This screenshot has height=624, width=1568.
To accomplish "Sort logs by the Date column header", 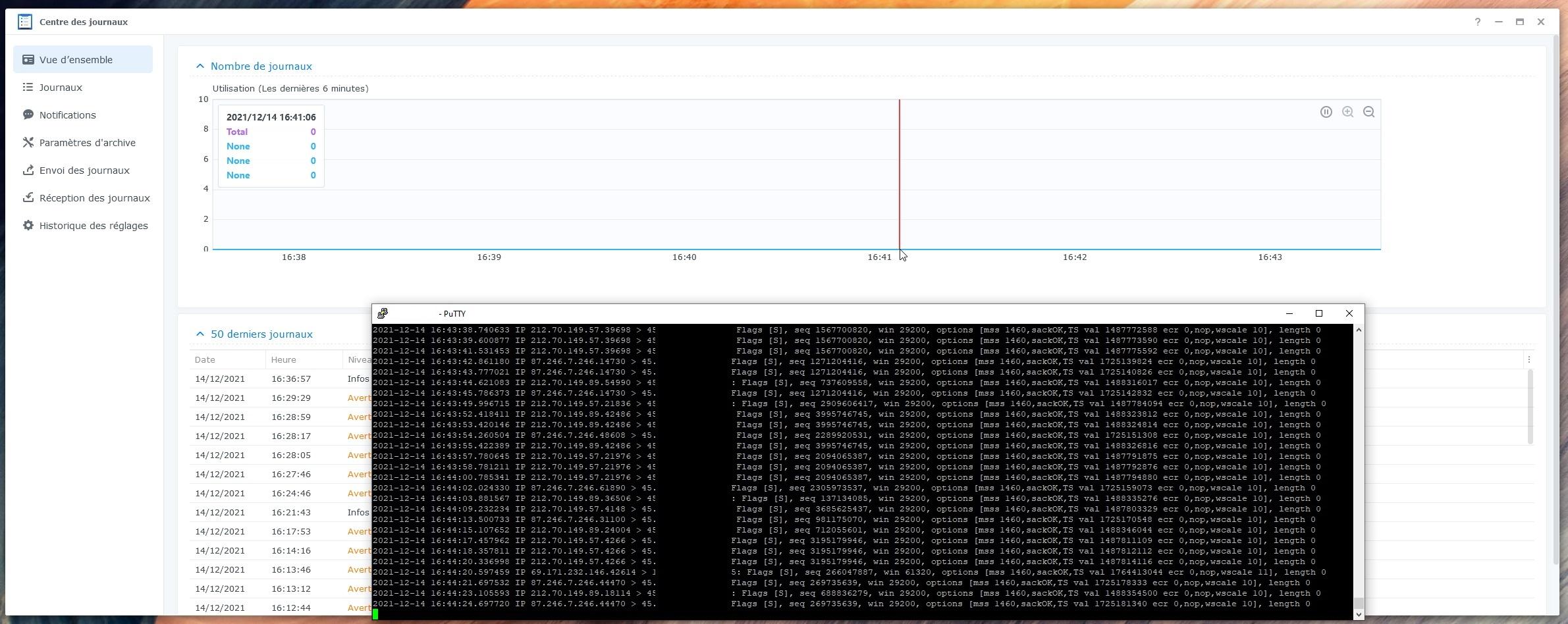I will coord(205,359).
